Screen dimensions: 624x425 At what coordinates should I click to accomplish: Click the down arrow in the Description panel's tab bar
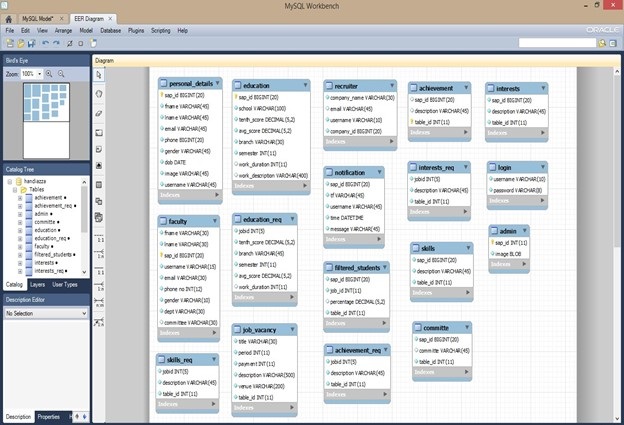pyautogui.click(x=84, y=416)
